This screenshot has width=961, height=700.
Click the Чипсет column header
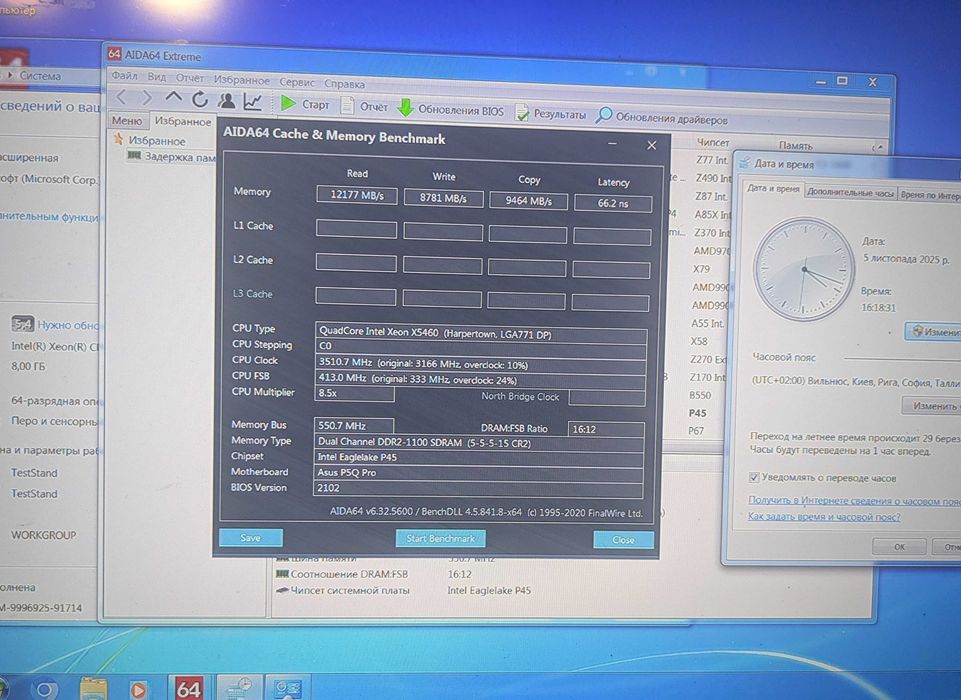pos(713,142)
